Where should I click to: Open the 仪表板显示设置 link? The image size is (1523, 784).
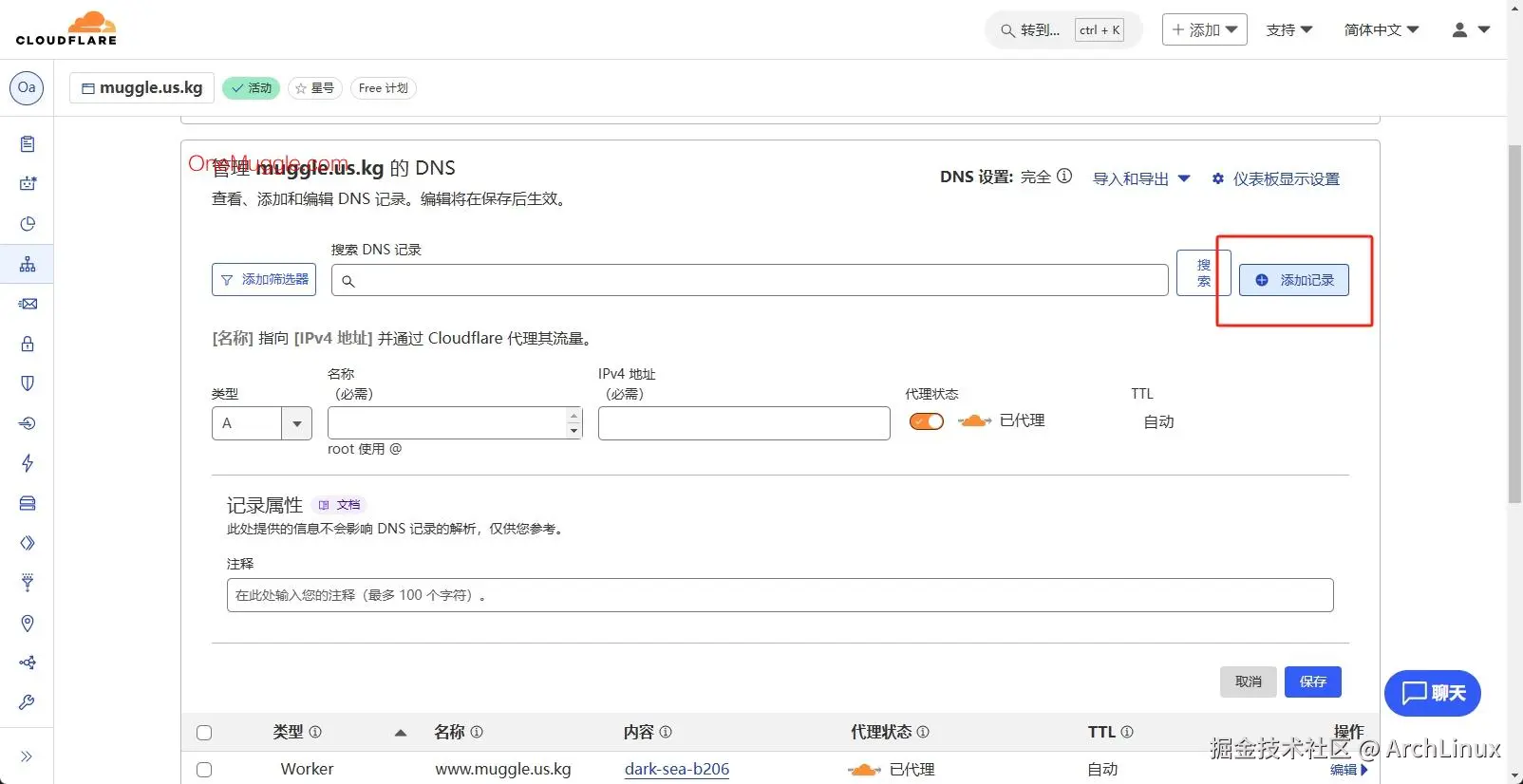click(1286, 178)
